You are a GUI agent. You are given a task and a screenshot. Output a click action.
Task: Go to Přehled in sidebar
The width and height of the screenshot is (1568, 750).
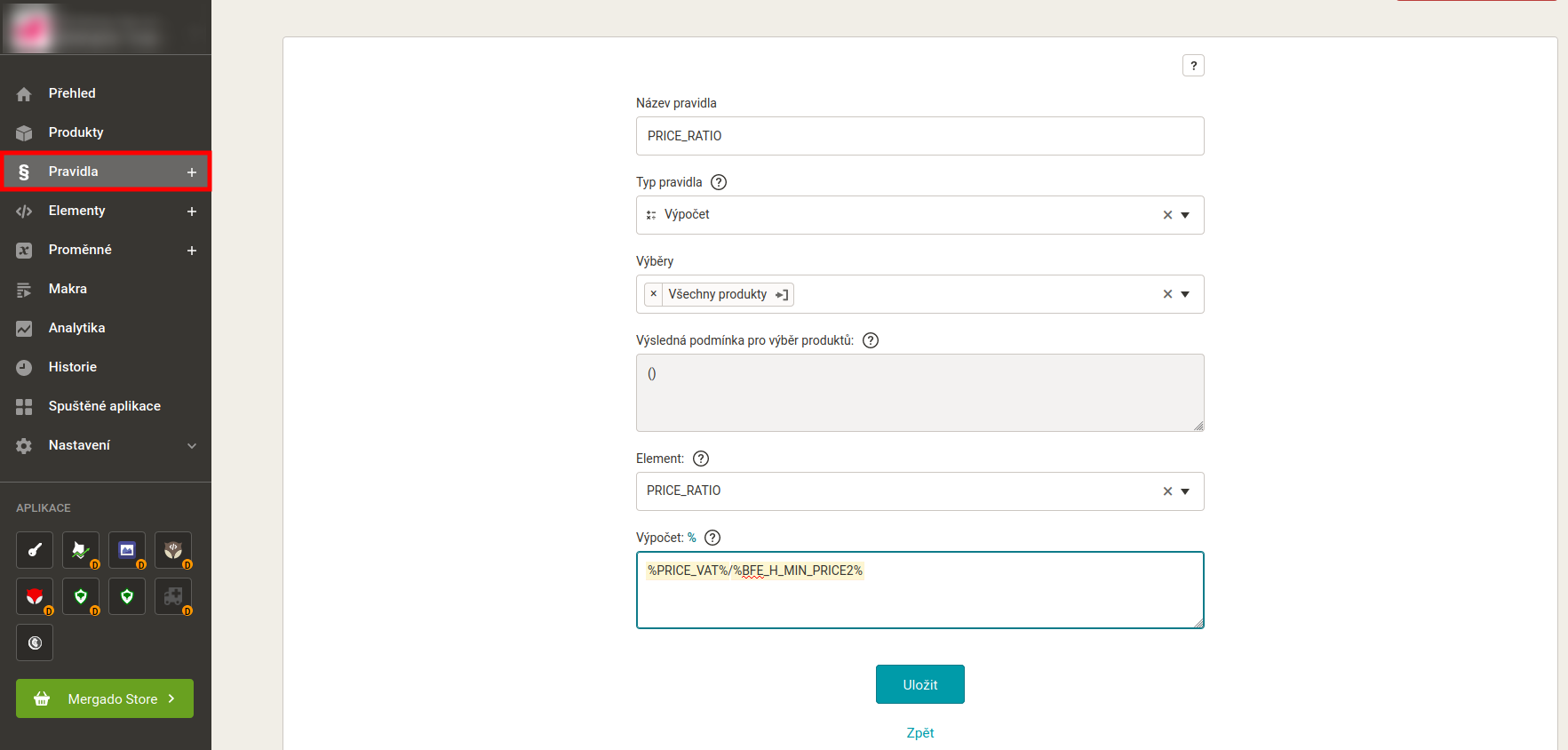106,93
